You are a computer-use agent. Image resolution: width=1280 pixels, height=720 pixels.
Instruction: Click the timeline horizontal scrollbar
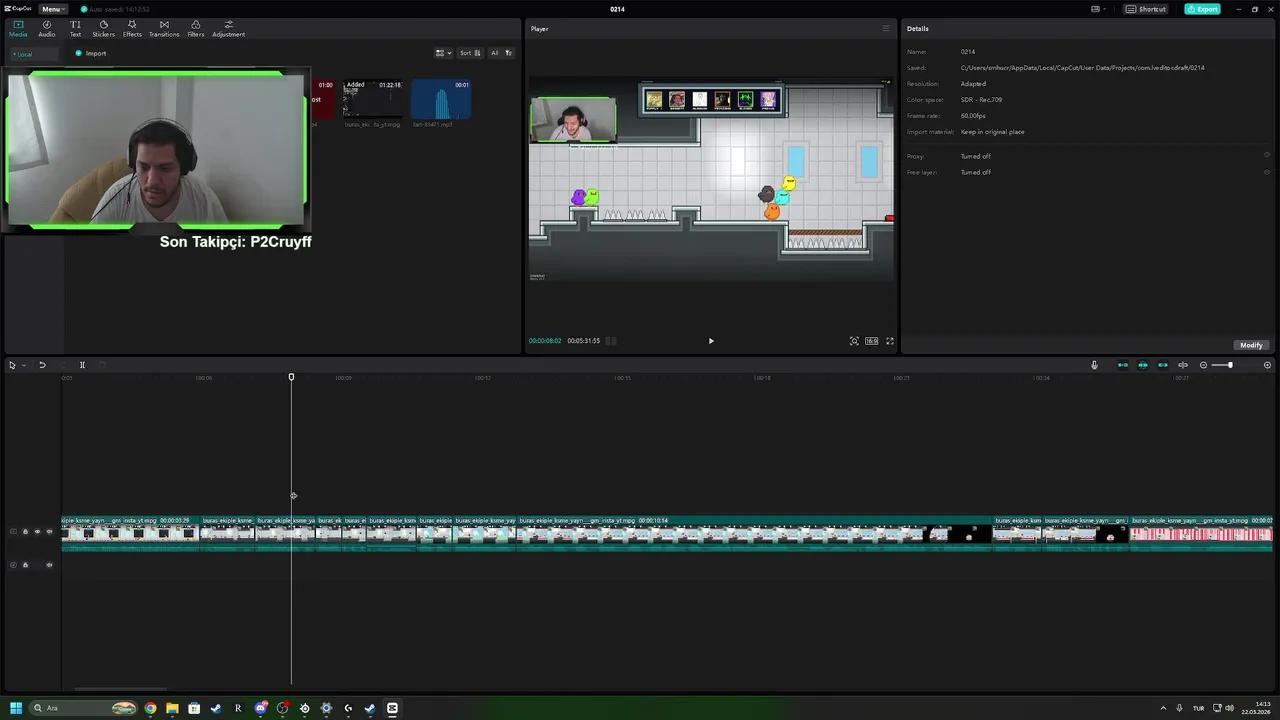pos(120,689)
